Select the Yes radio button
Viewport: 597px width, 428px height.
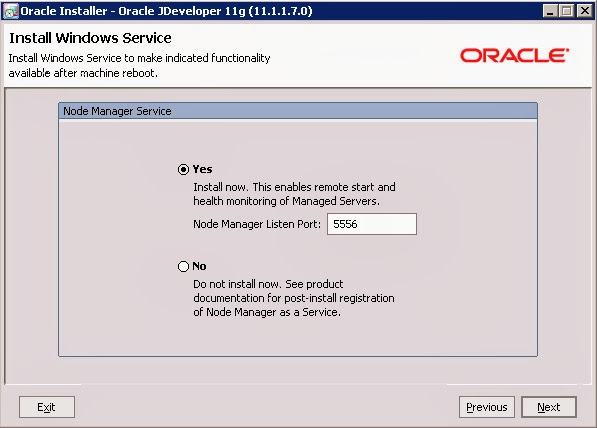(183, 169)
